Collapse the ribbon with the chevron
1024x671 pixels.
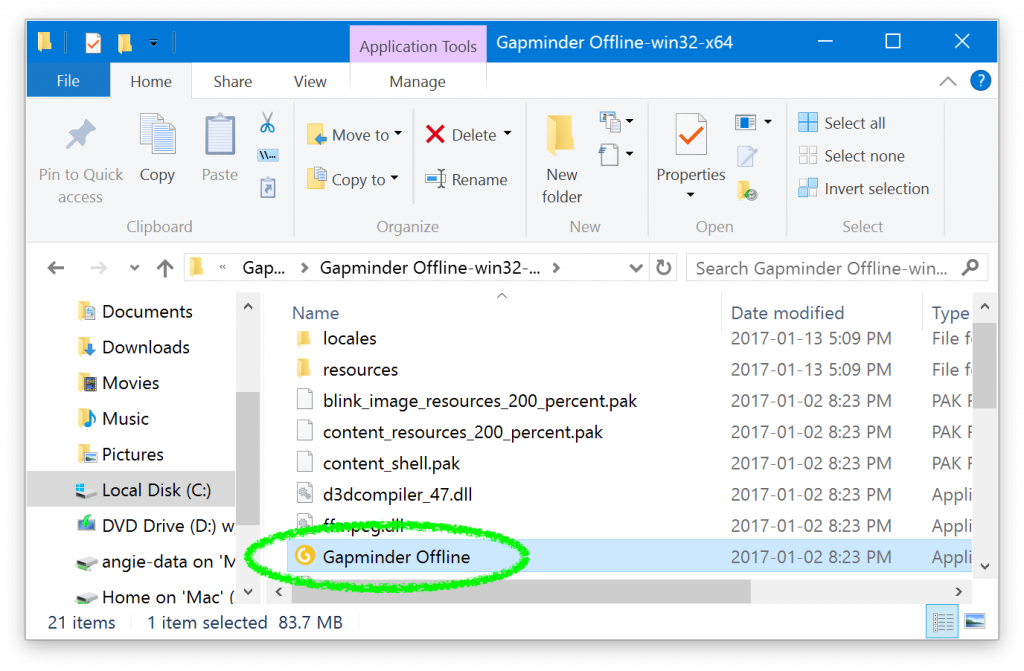point(948,82)
